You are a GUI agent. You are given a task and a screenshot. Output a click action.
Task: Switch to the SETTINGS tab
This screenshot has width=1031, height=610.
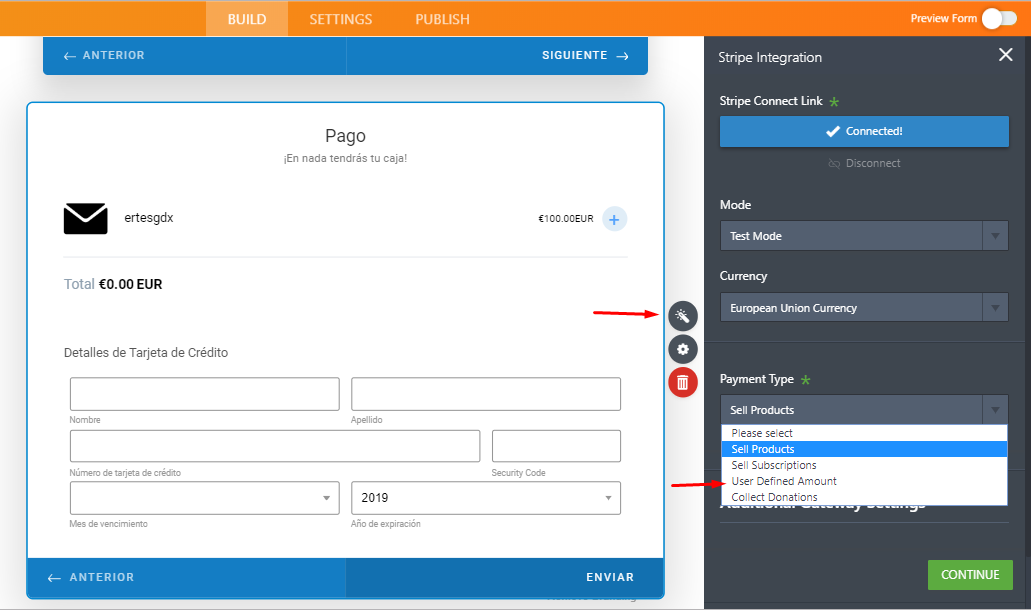pyautogui.click(x=341, y=19)
